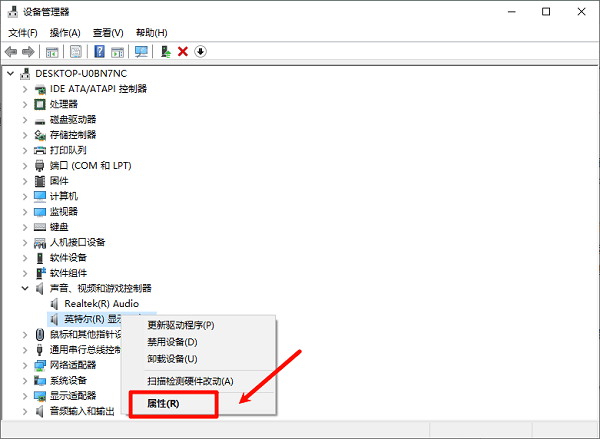
Task: Click the 显示适配器 display adapter icon
Action: 40,396
